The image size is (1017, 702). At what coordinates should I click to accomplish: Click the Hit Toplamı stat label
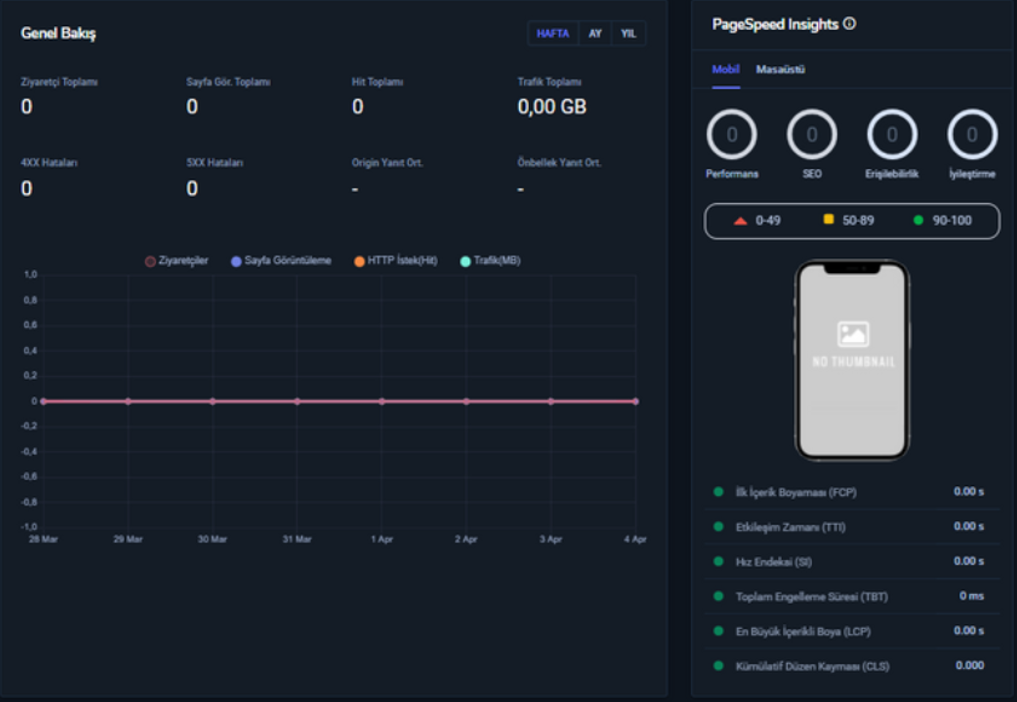tap(377, 82)
